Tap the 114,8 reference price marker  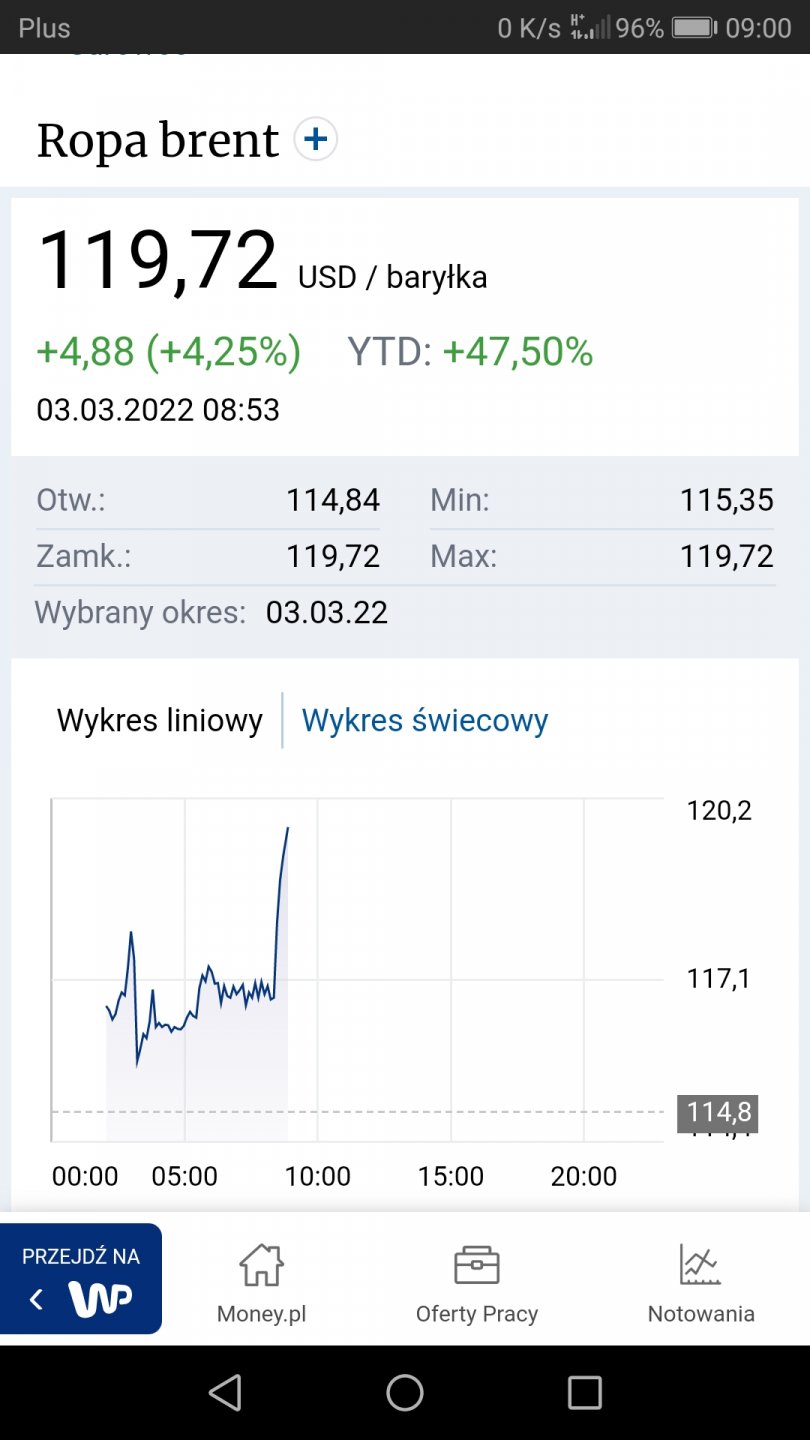tap(717, 1112)
